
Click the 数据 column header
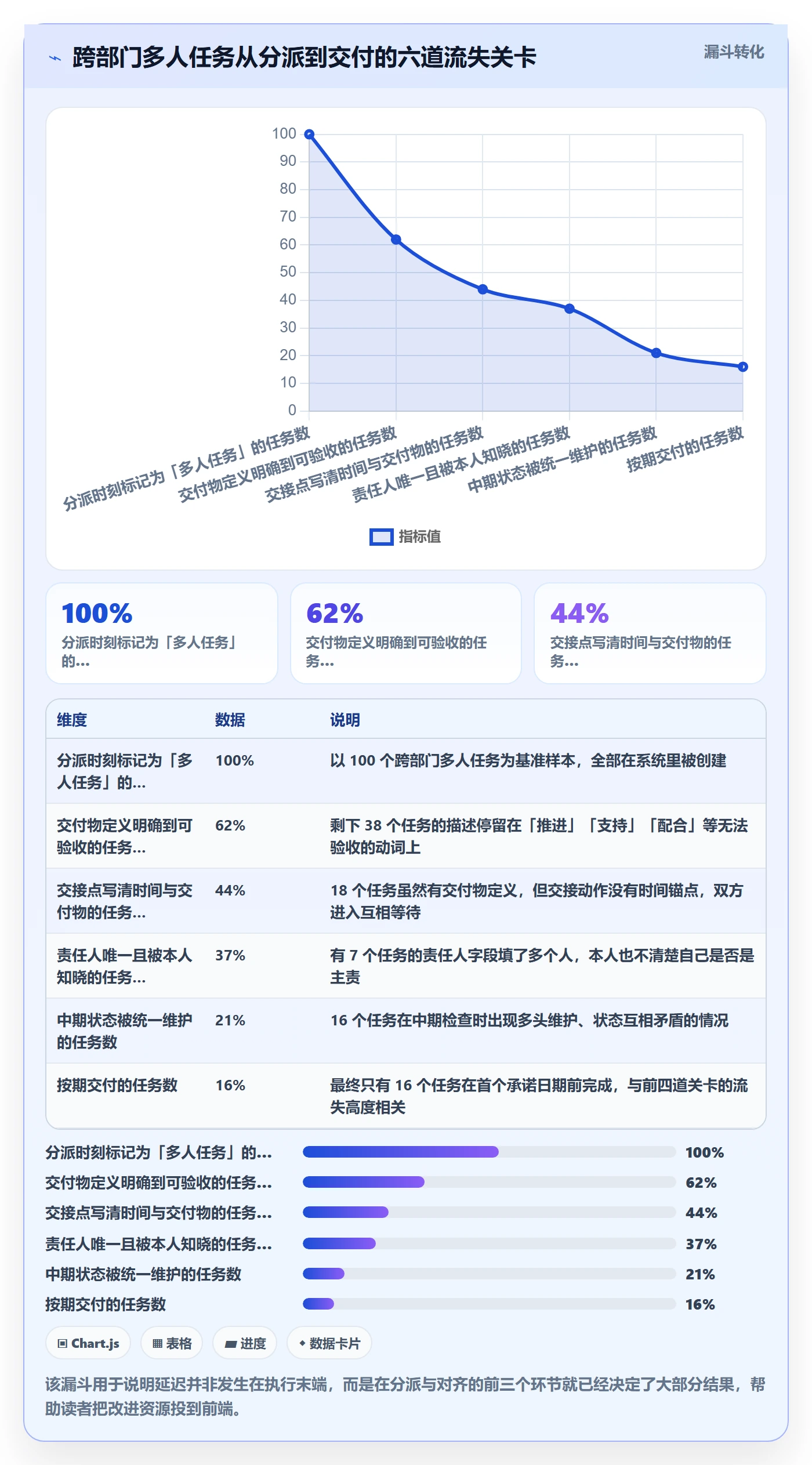[230, 720]
